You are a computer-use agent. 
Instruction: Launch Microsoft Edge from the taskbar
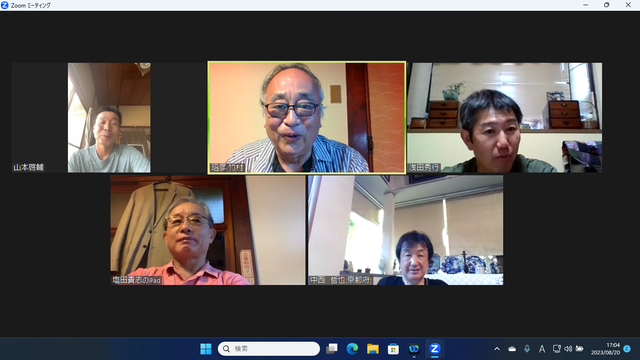[352, 349]
